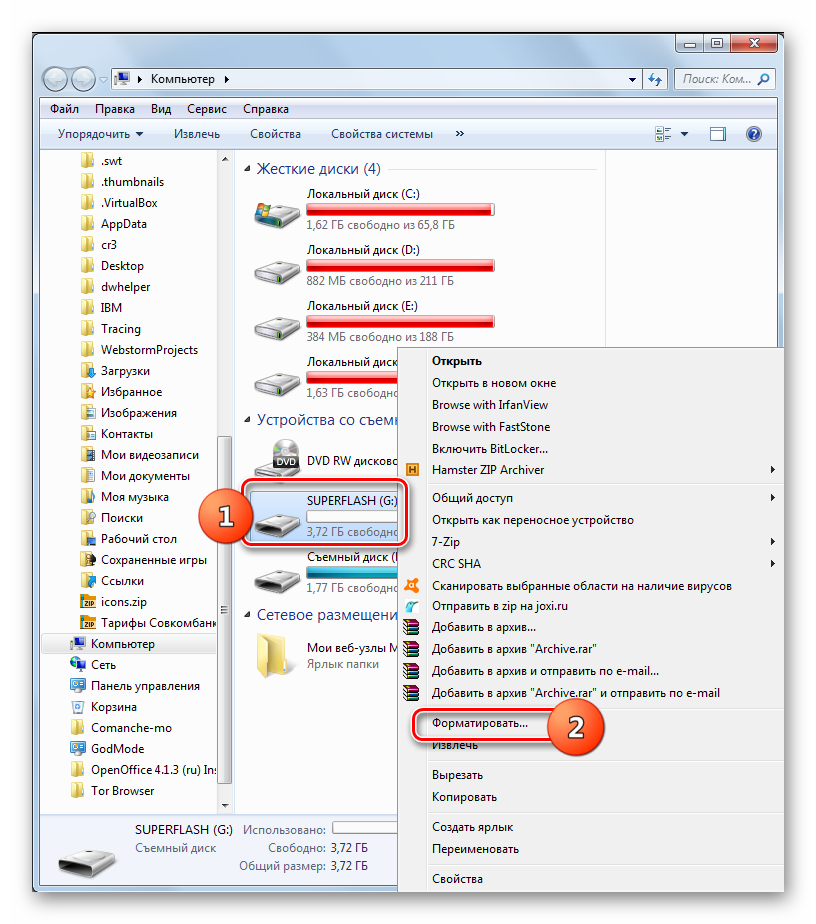Image resolution: width=816 pixels, height=924 pixels.
Task: Expand the view options dropdown arrow
Action: (685, 134)
